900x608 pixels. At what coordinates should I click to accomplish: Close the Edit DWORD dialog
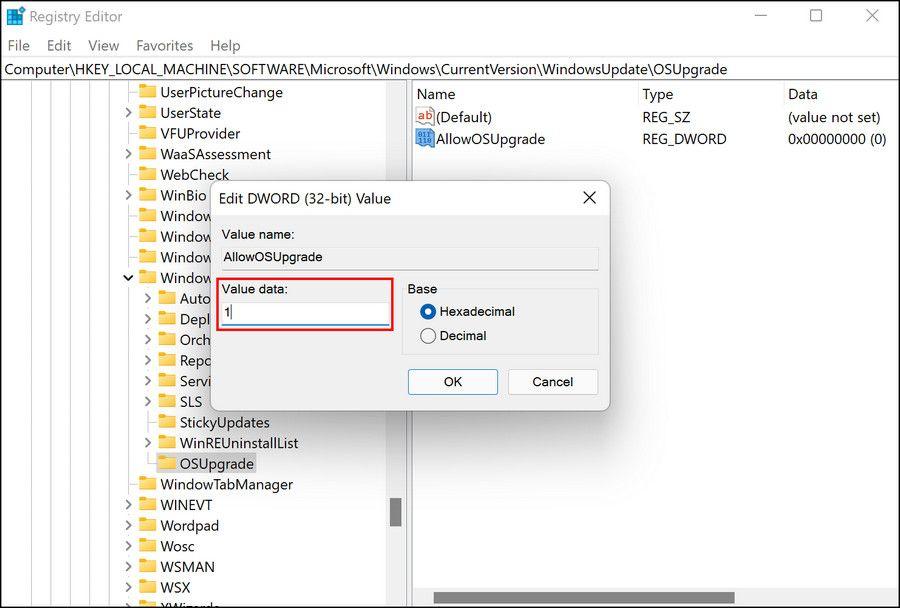(590, 198)
